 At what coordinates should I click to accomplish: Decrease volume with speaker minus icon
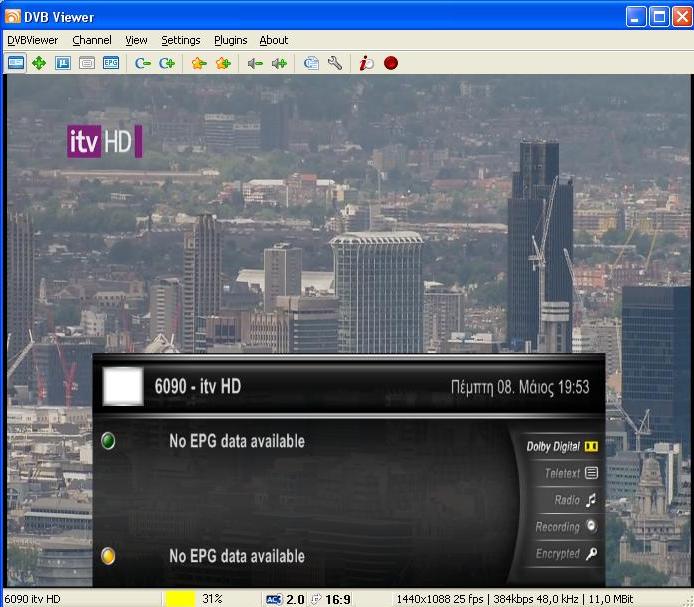[255, 63]
